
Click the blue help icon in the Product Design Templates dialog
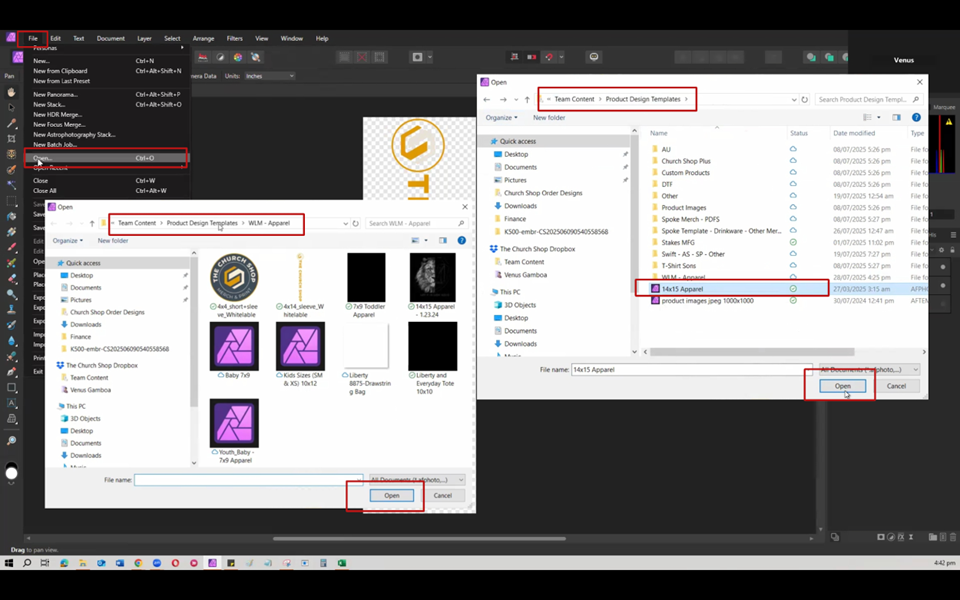pos(916,117)
